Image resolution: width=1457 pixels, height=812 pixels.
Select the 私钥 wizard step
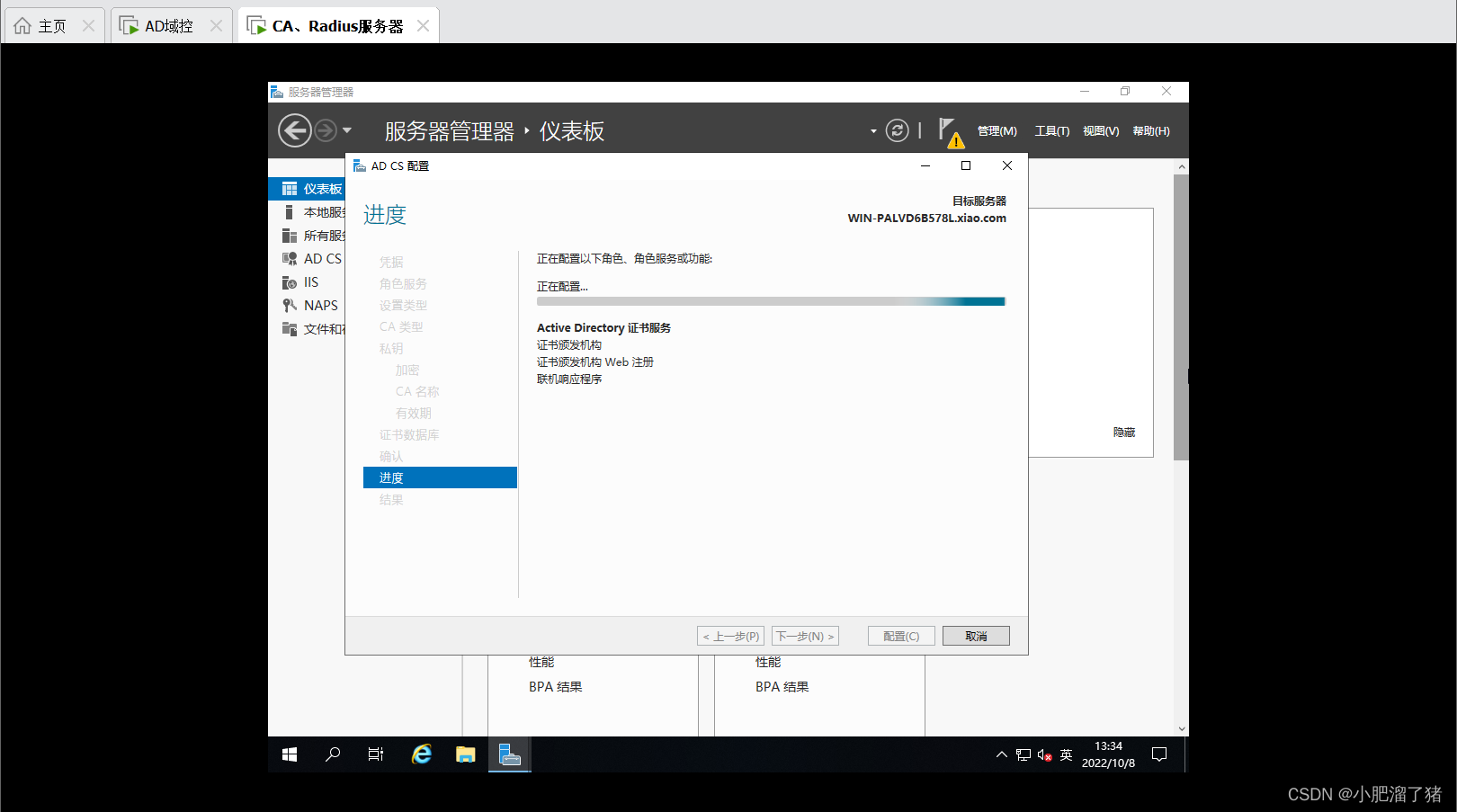[391, 348]
